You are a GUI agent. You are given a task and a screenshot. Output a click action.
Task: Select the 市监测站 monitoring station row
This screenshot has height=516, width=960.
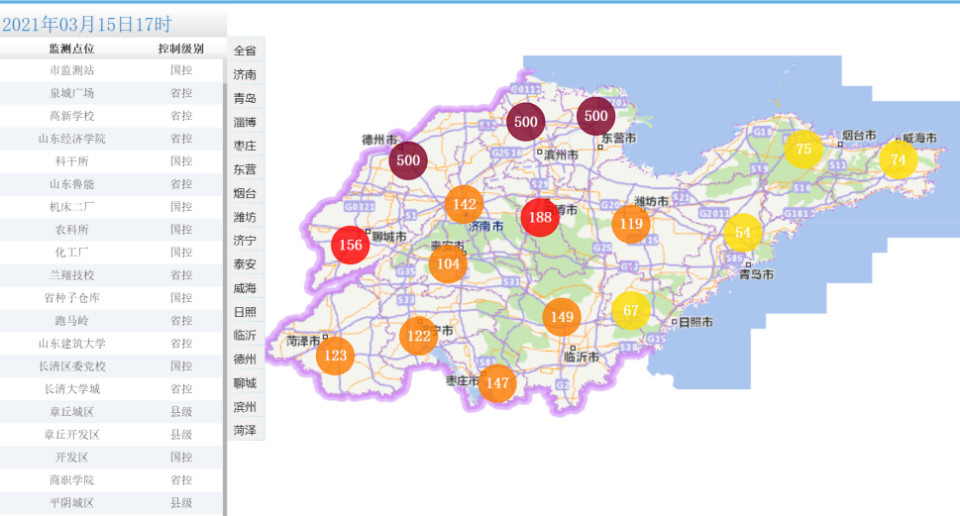point(111,70)
